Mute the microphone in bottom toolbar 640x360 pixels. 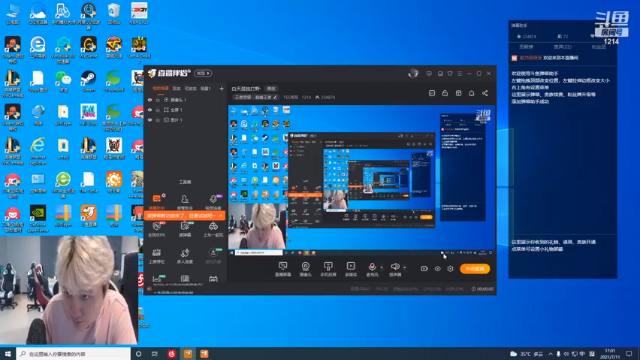click(372, 267)
